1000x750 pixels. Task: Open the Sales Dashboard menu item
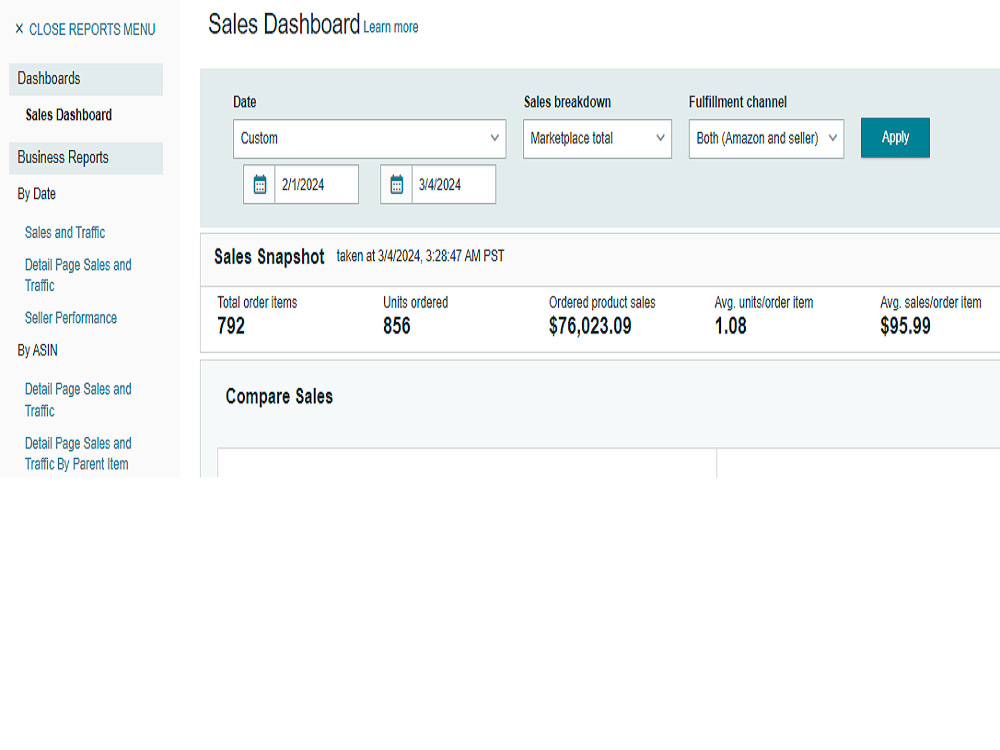[68, 115]
